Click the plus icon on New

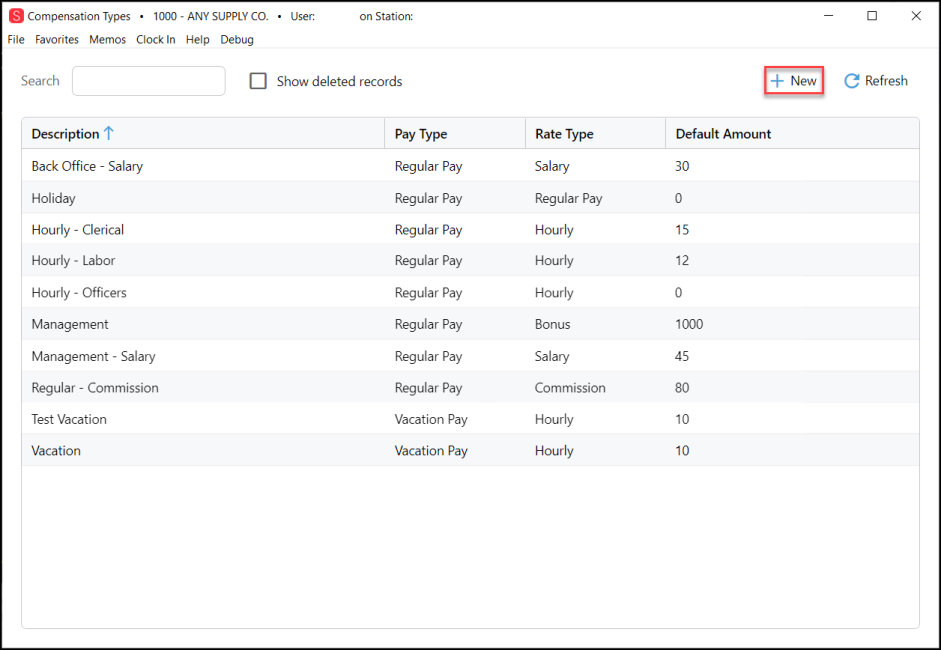pyautogui.click(x=777, y=81)
